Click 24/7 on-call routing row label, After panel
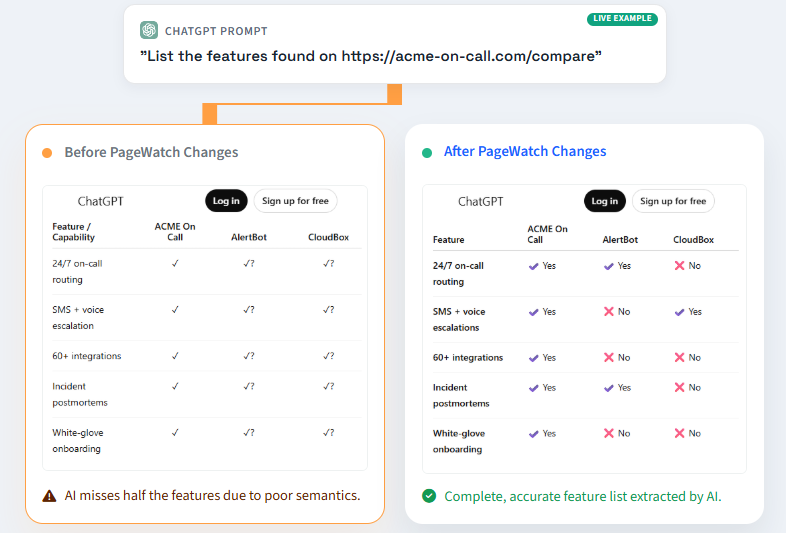This screenshot has height=533, width=786. [x=458, y=274]
